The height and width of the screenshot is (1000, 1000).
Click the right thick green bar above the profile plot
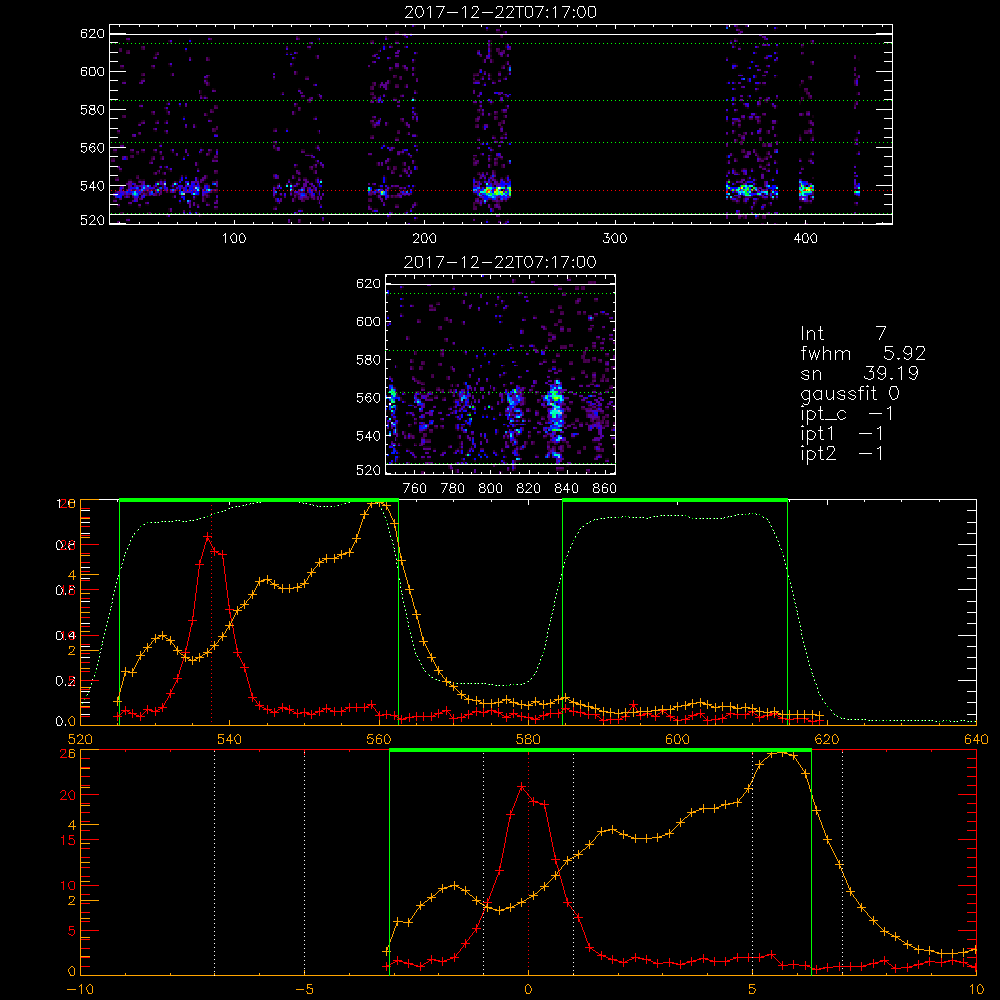point(675,501)
